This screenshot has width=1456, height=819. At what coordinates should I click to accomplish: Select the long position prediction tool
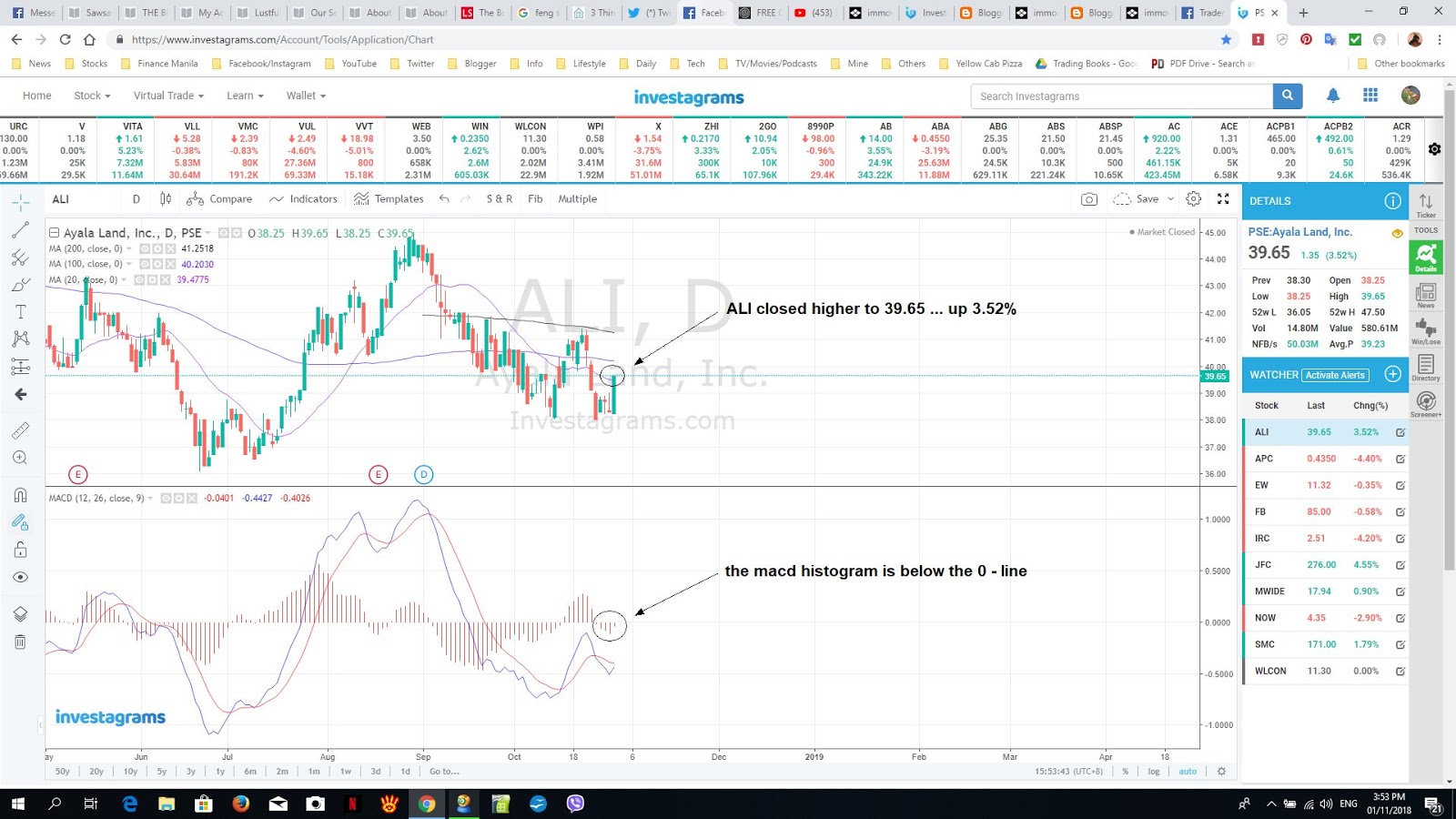tap(20, 367)
